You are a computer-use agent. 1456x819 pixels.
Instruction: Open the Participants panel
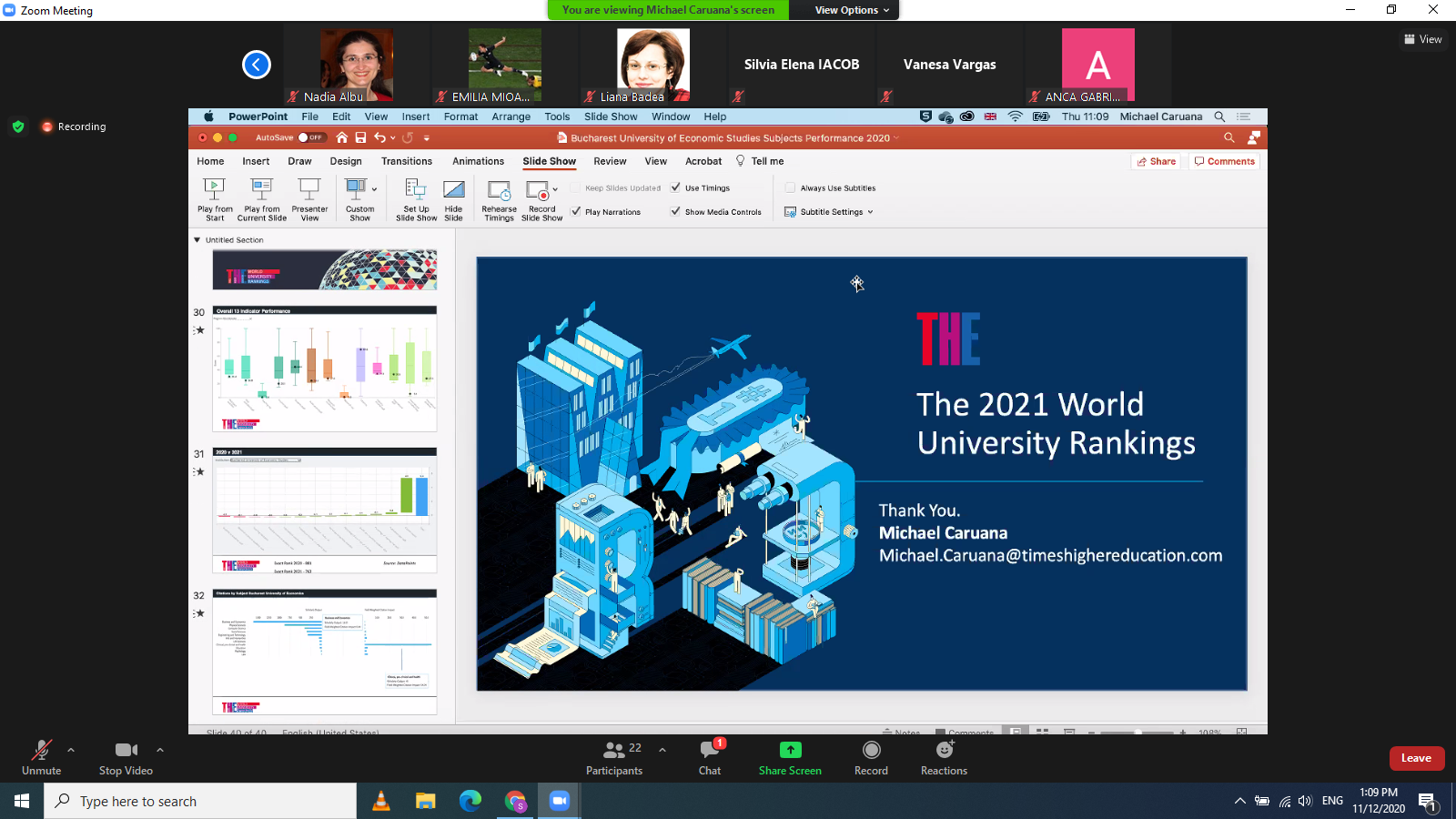pyautogui.click(x=615, y=750)
